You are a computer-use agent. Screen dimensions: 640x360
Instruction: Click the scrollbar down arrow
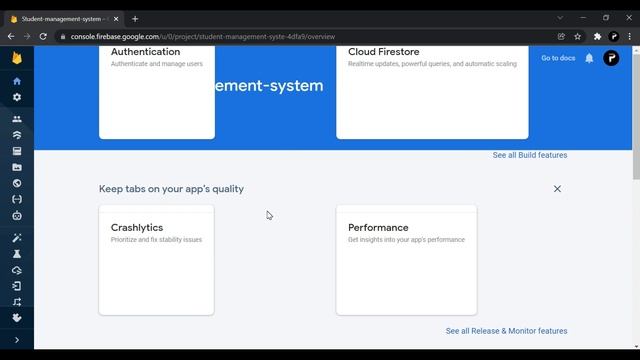pos(636,347)
